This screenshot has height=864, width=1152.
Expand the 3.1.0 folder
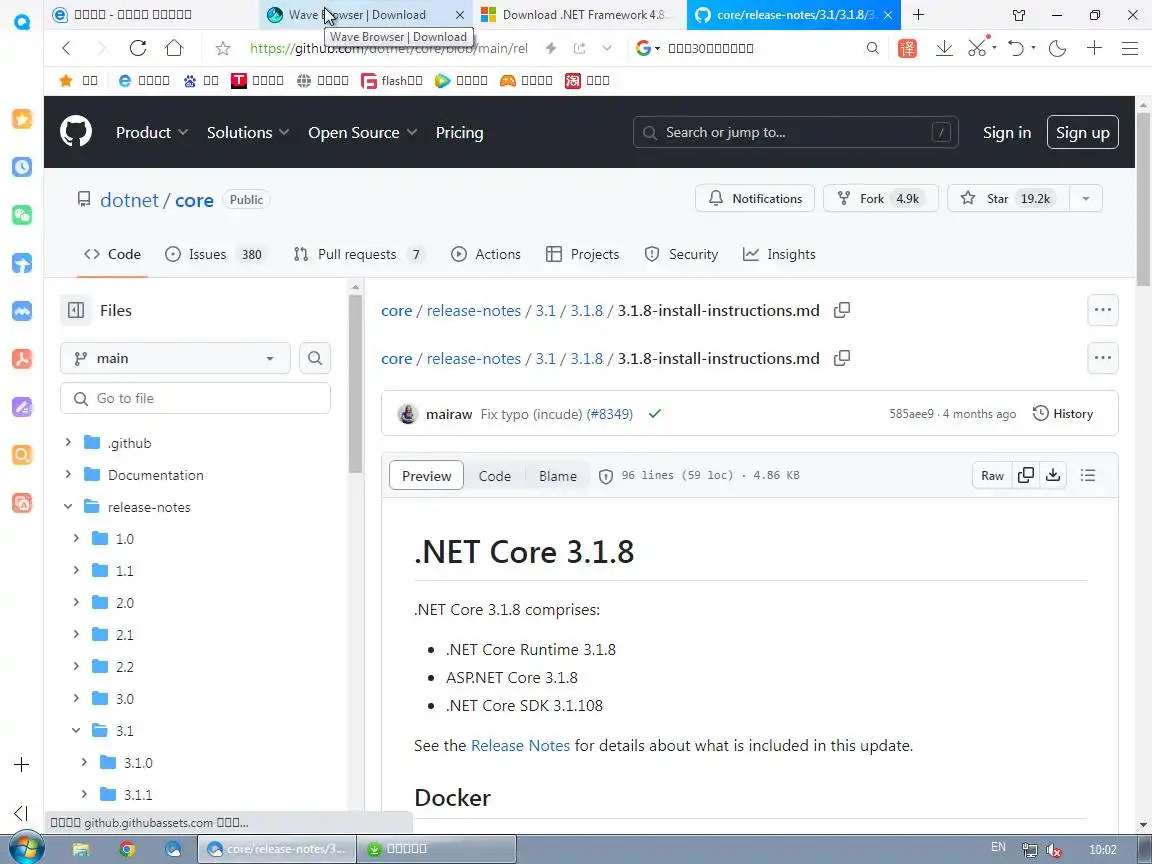tap(84, 762)
